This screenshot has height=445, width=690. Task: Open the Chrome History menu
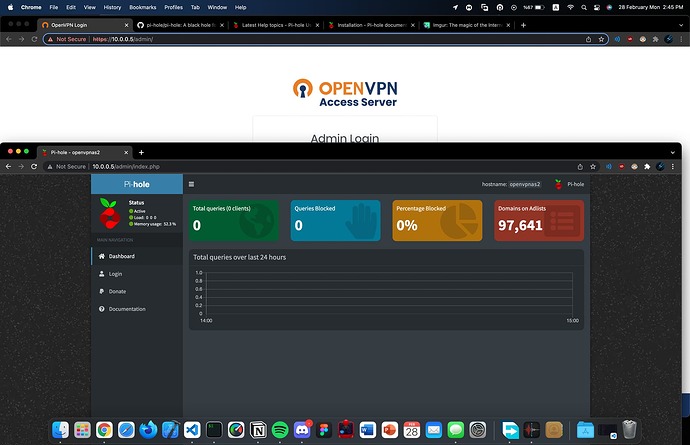pyautogui.click(x=112, y=7)
